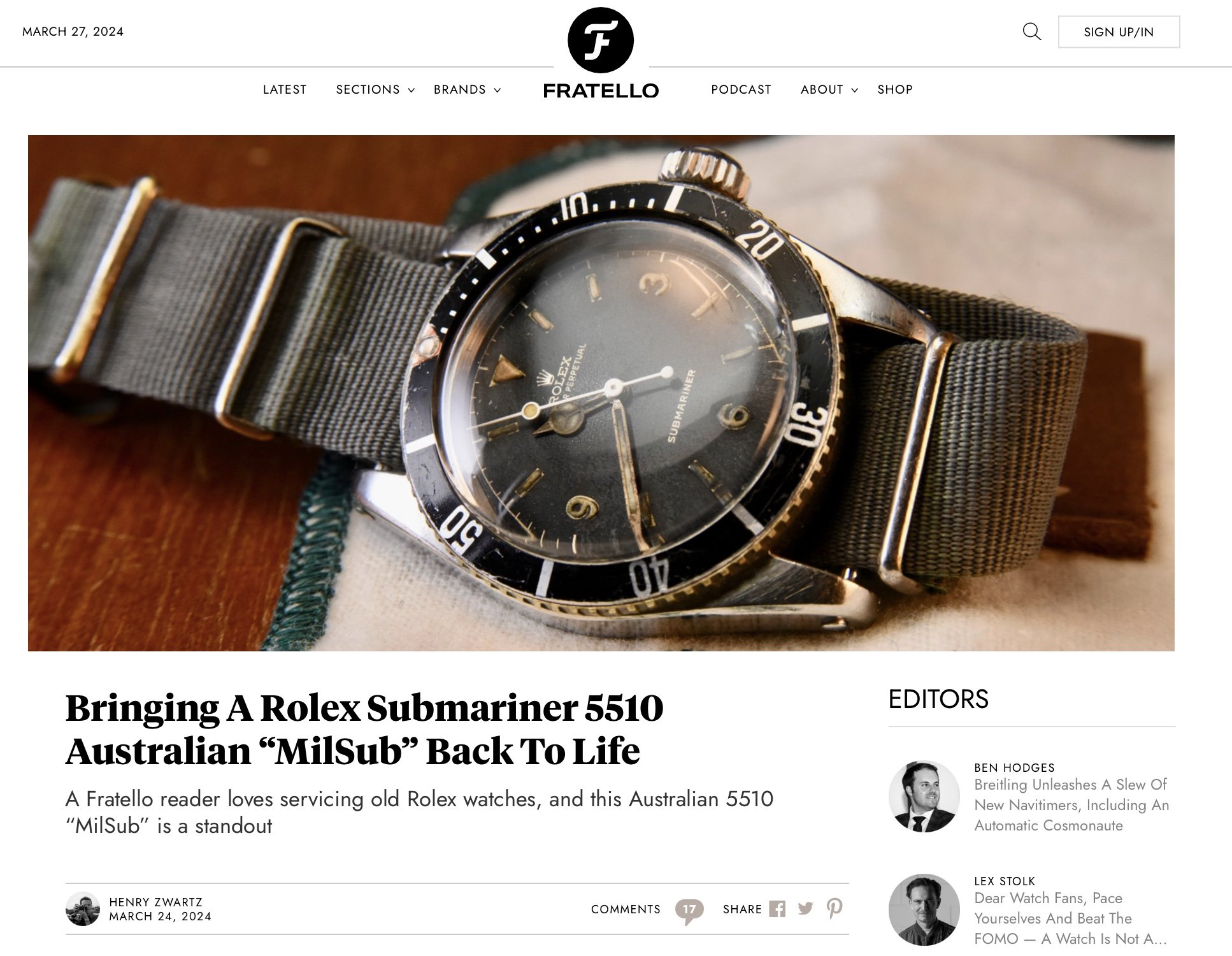Open the Podcast page
1232x956 pixels.
(741, 89)
